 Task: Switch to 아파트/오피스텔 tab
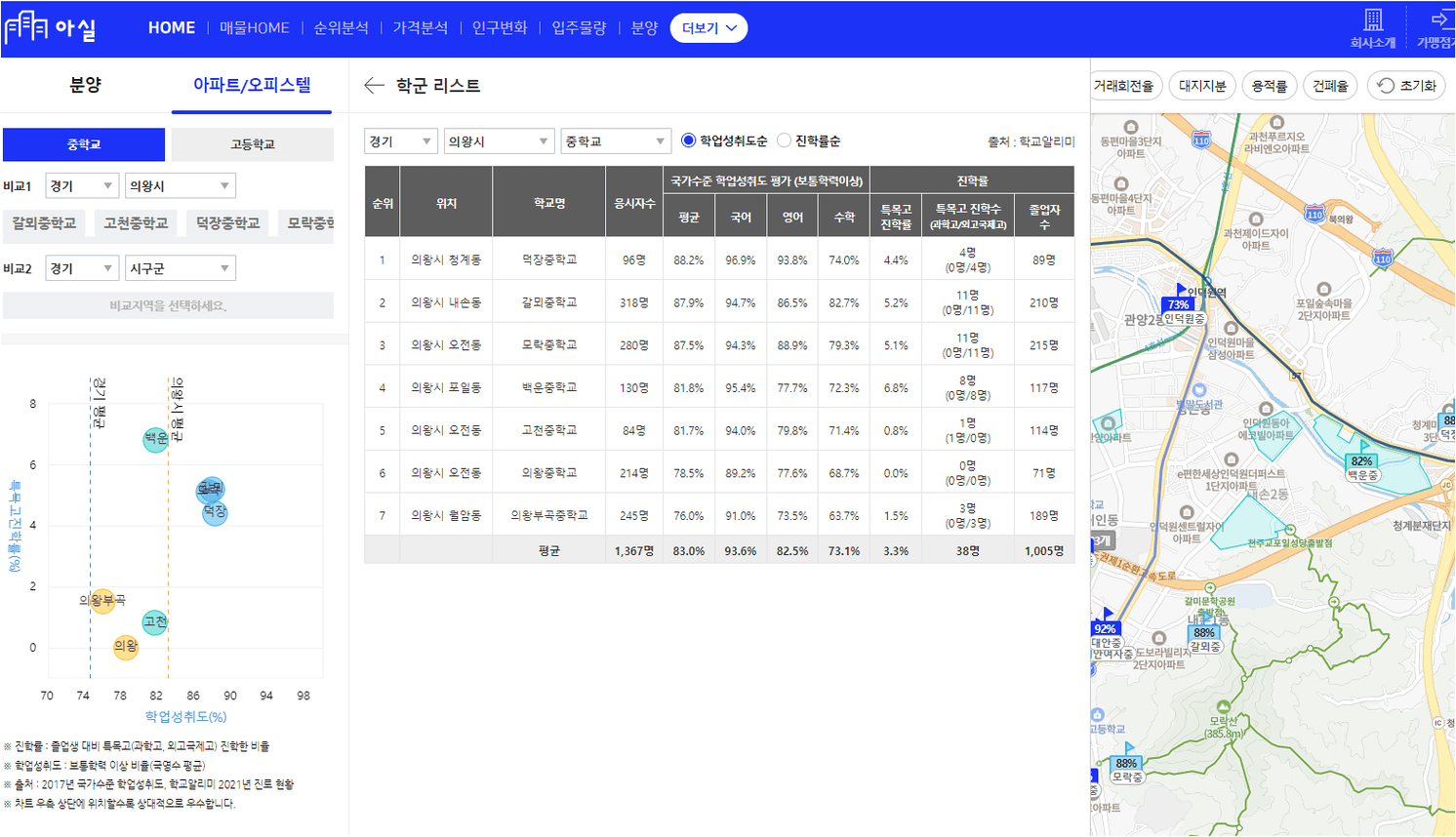click(x=252, y=85)
